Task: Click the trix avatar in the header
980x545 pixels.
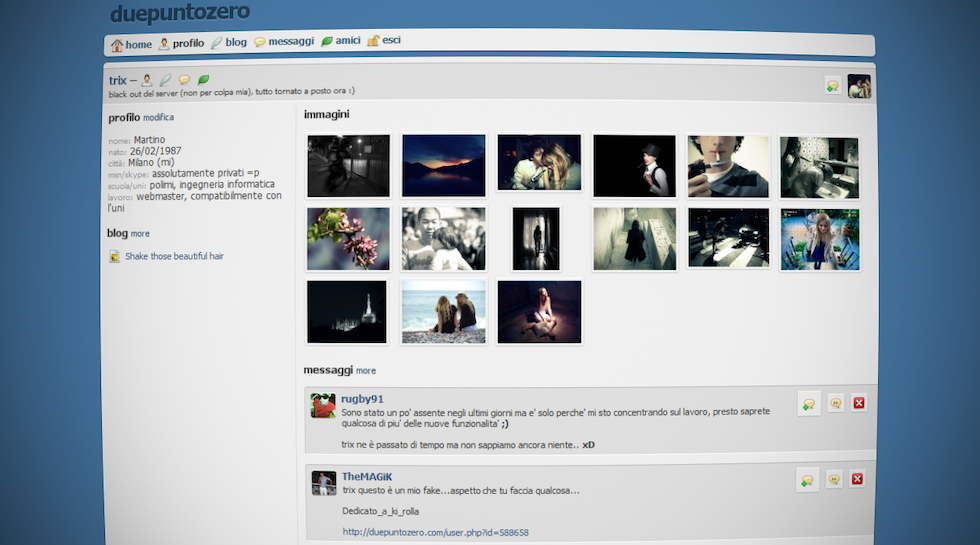Action: click(x=859, y=87)
